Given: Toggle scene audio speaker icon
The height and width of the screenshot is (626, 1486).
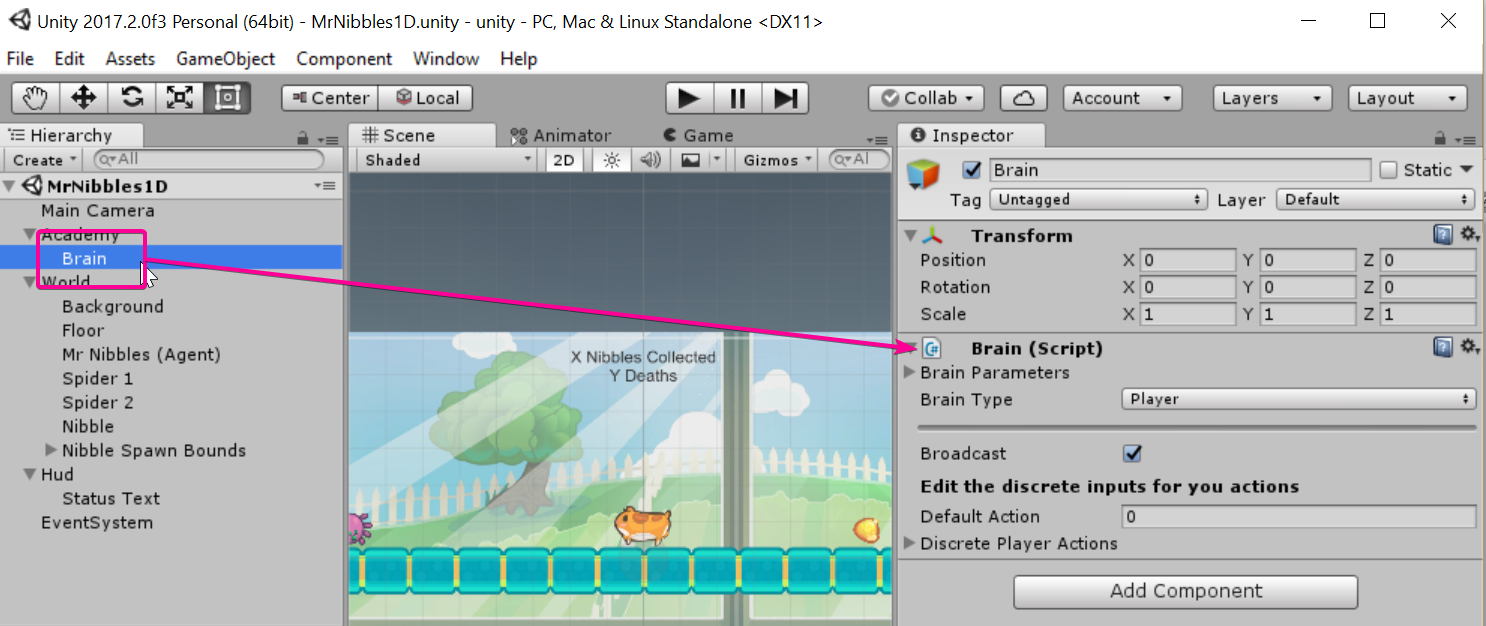Looking at the screenshot, I should click(650, 160).
